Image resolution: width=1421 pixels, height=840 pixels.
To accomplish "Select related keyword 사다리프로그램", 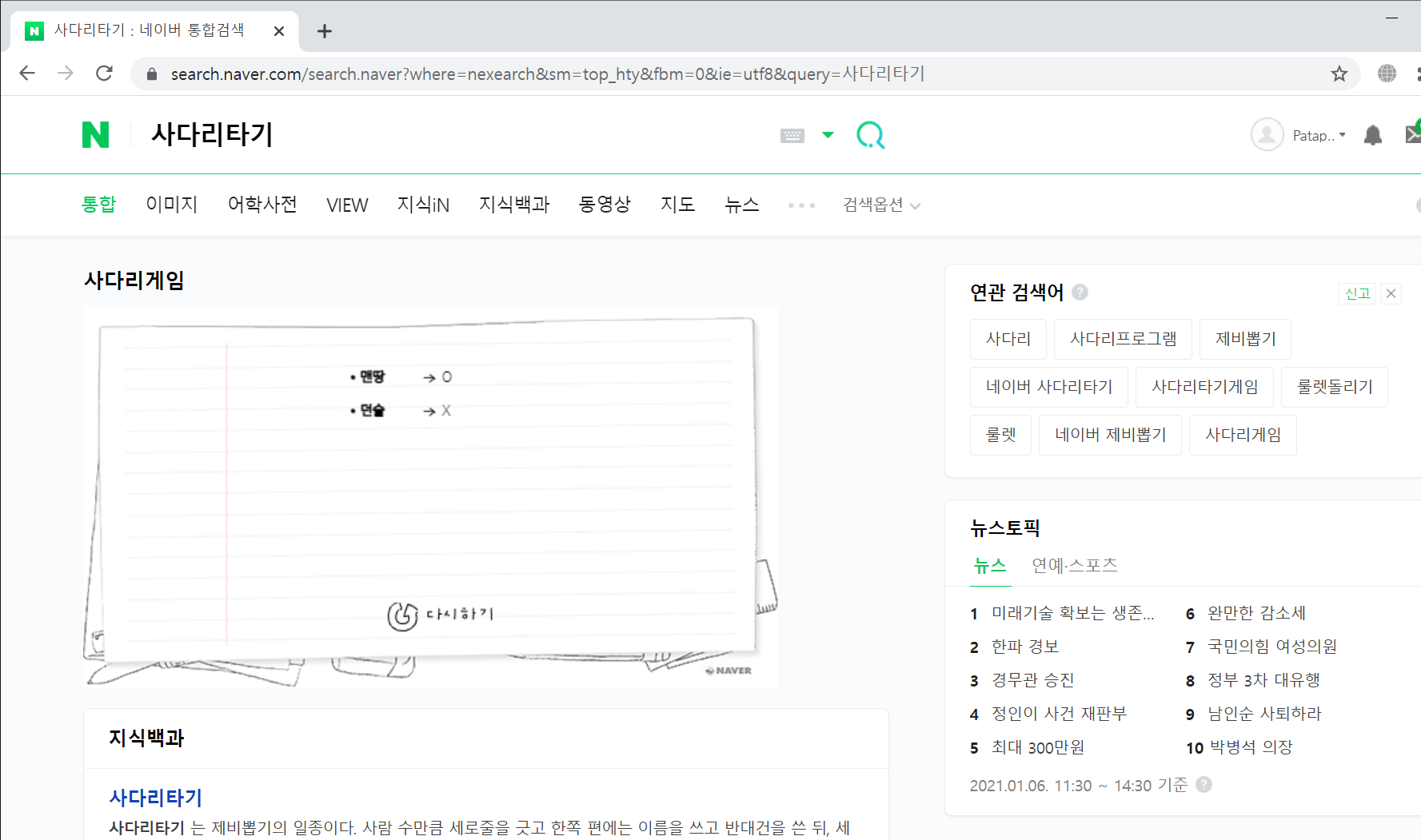I will coord(1123,339).
